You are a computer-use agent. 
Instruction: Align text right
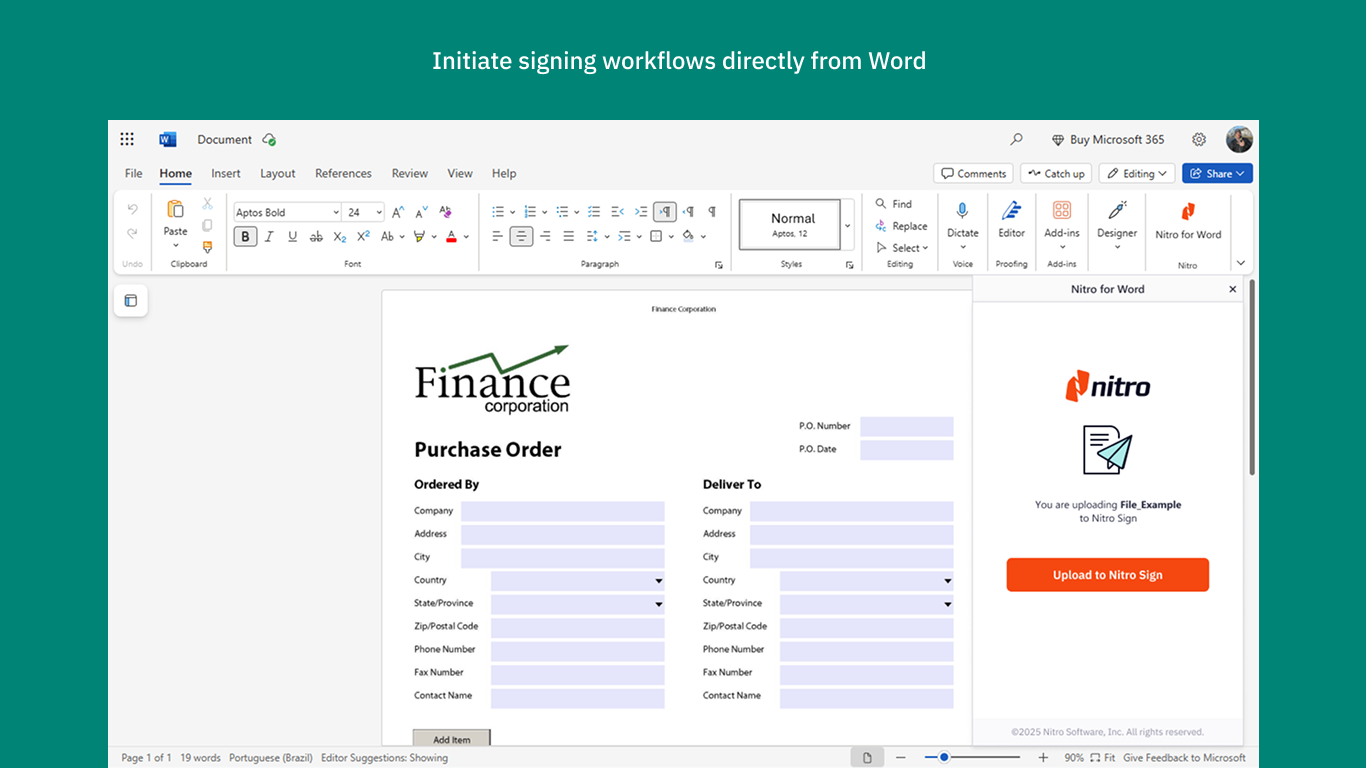pyautogui.click(x=545, y=237)
